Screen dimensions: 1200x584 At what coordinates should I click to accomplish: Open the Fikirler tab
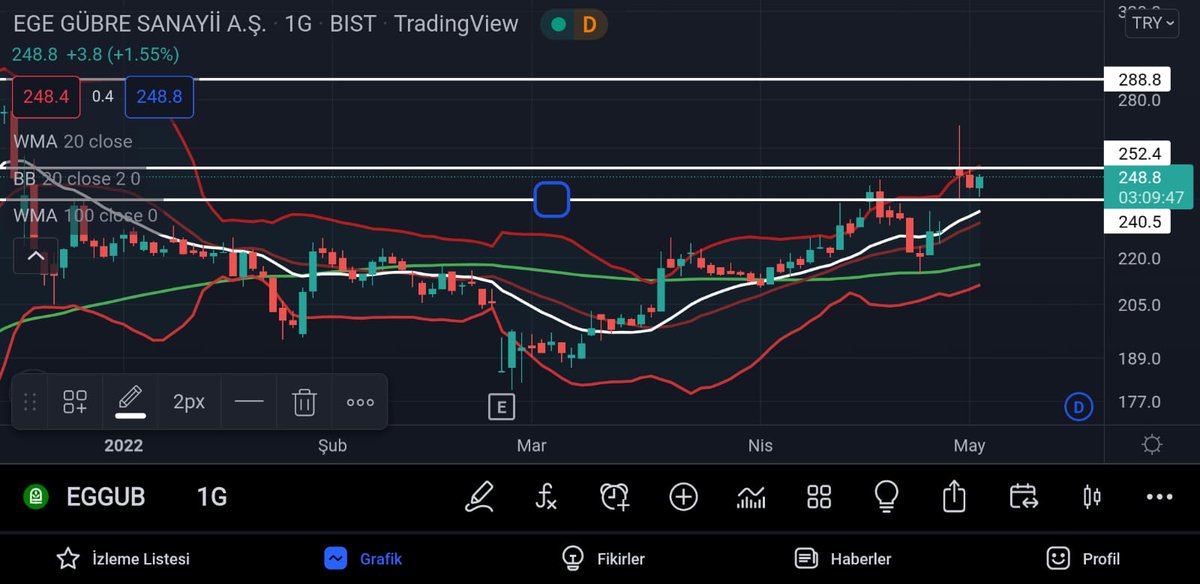point(603,559)
